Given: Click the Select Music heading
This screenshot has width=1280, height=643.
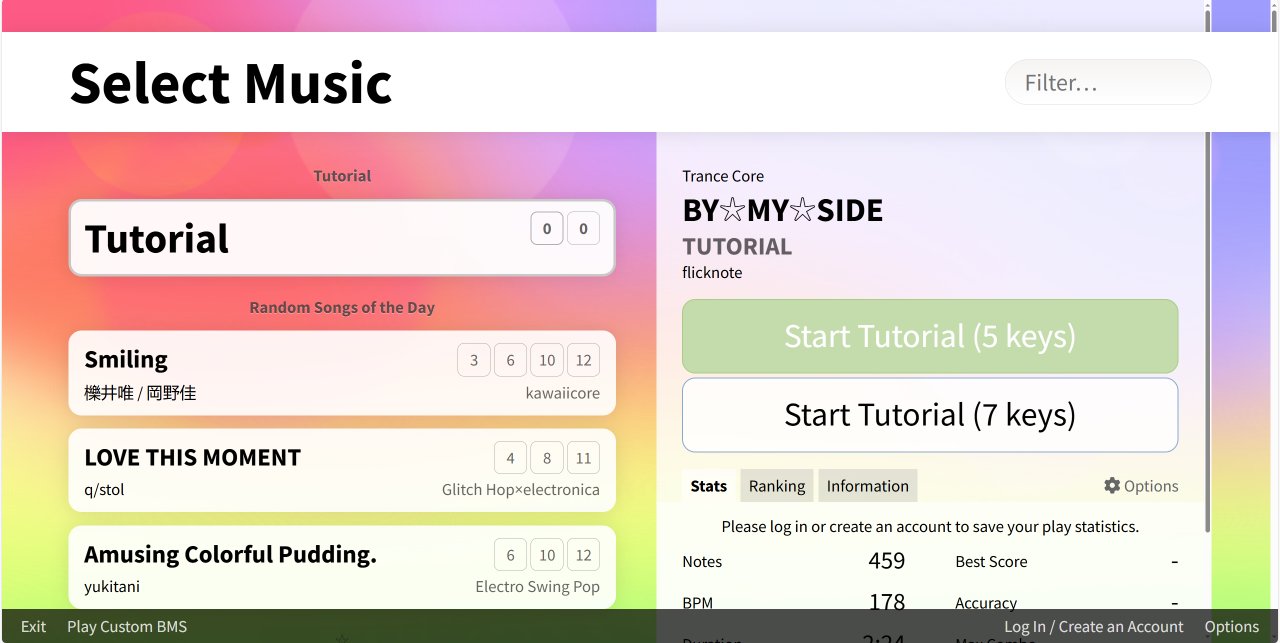Looking at the screenshot, I should pyautogui.click(x=231, y=83).
